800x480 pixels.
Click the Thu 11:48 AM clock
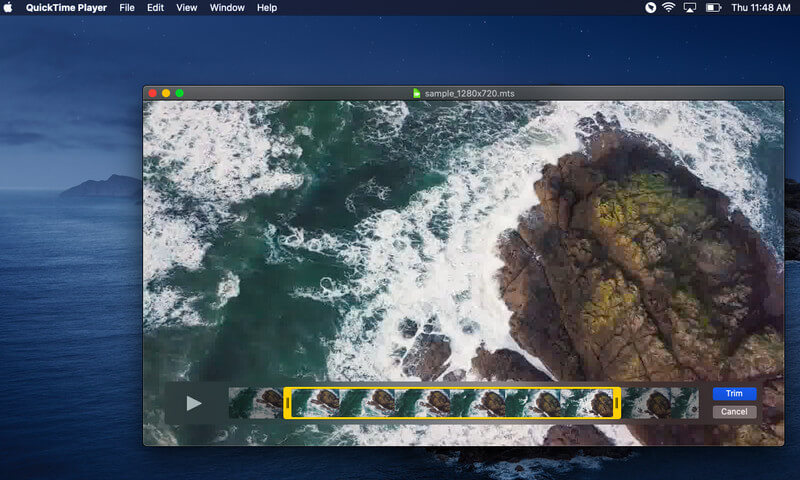761,8
